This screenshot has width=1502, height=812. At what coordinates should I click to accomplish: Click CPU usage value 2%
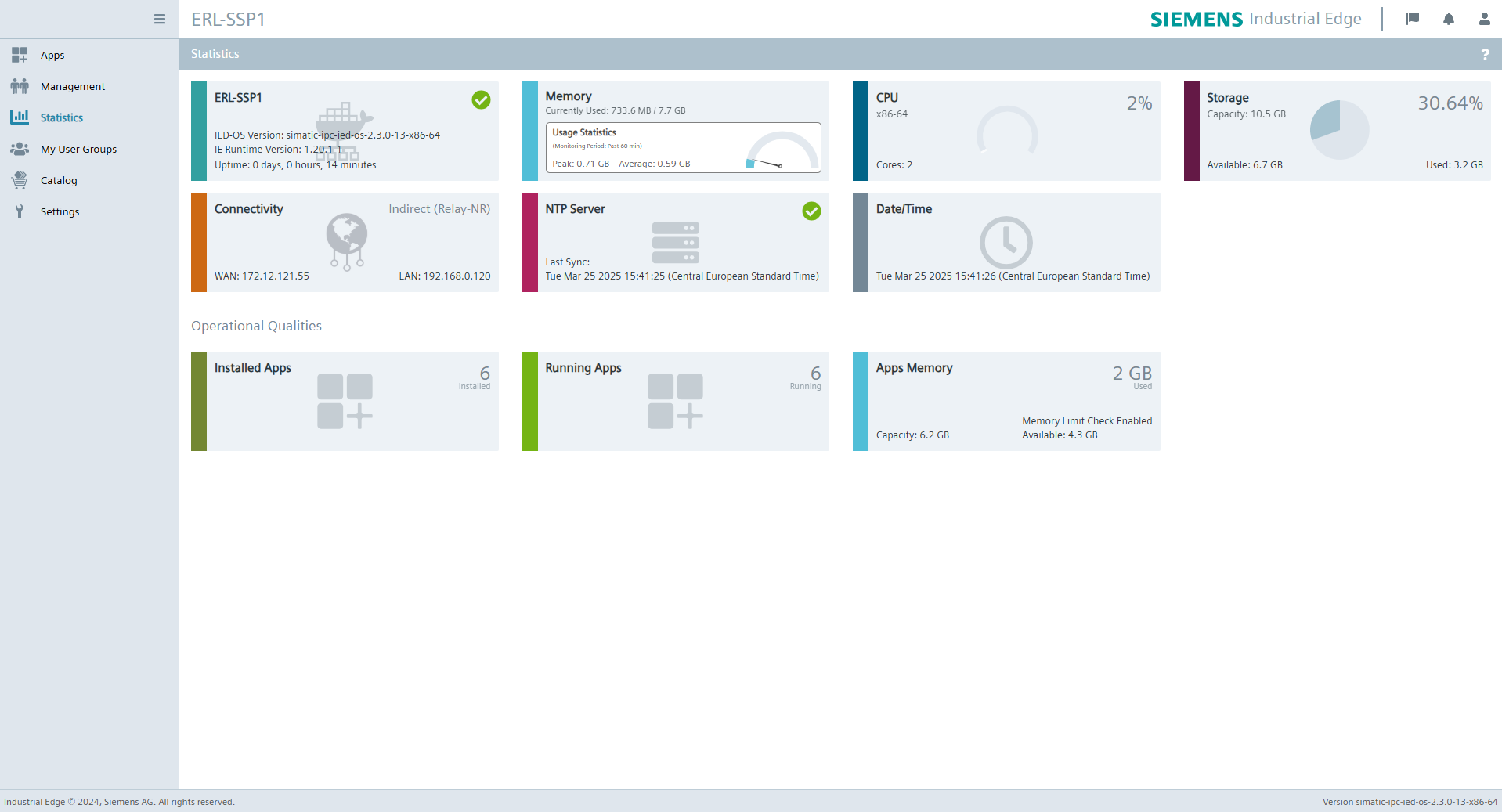[1139, 103]
